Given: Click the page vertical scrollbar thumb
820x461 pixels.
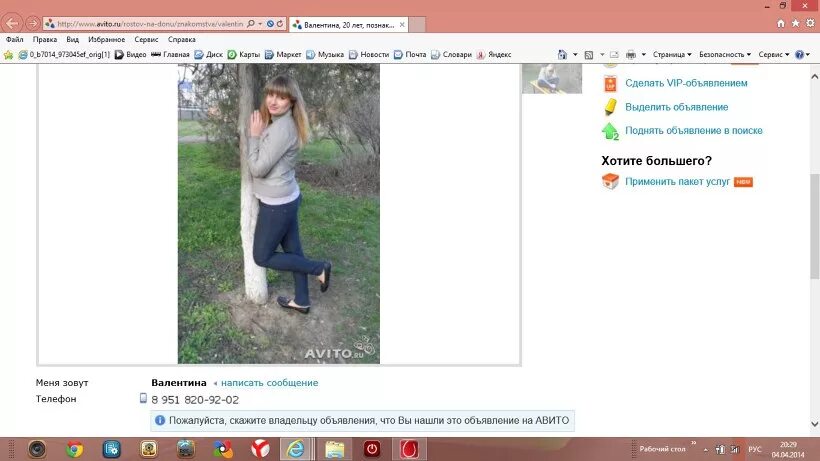Looking at the screenshot, I should pos(814,226).
